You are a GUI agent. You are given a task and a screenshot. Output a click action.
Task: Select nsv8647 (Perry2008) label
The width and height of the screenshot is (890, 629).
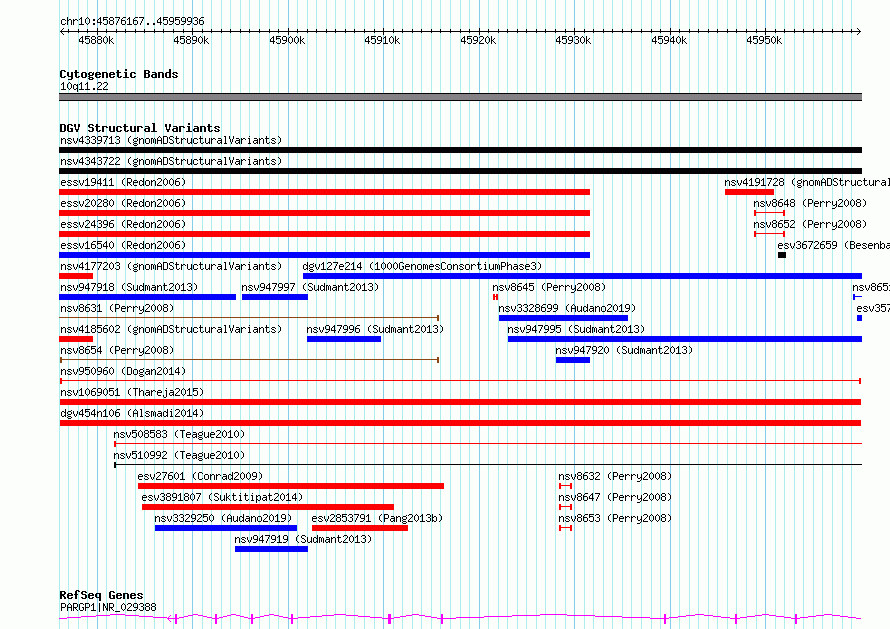(615, 497)
